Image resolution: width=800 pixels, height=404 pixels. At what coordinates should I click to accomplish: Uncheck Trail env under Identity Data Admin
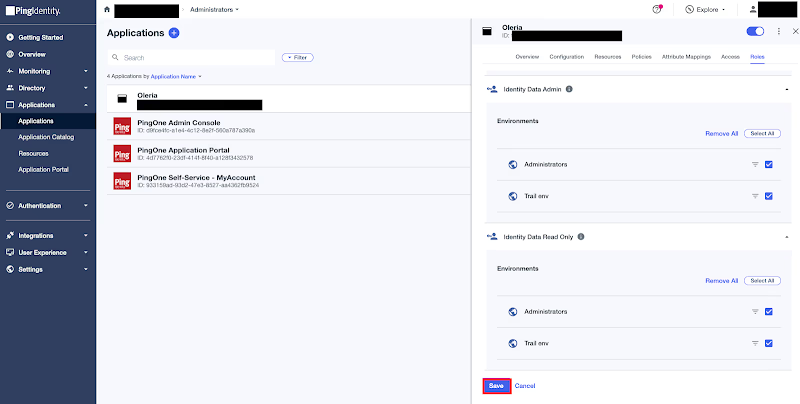coord(768,196)
